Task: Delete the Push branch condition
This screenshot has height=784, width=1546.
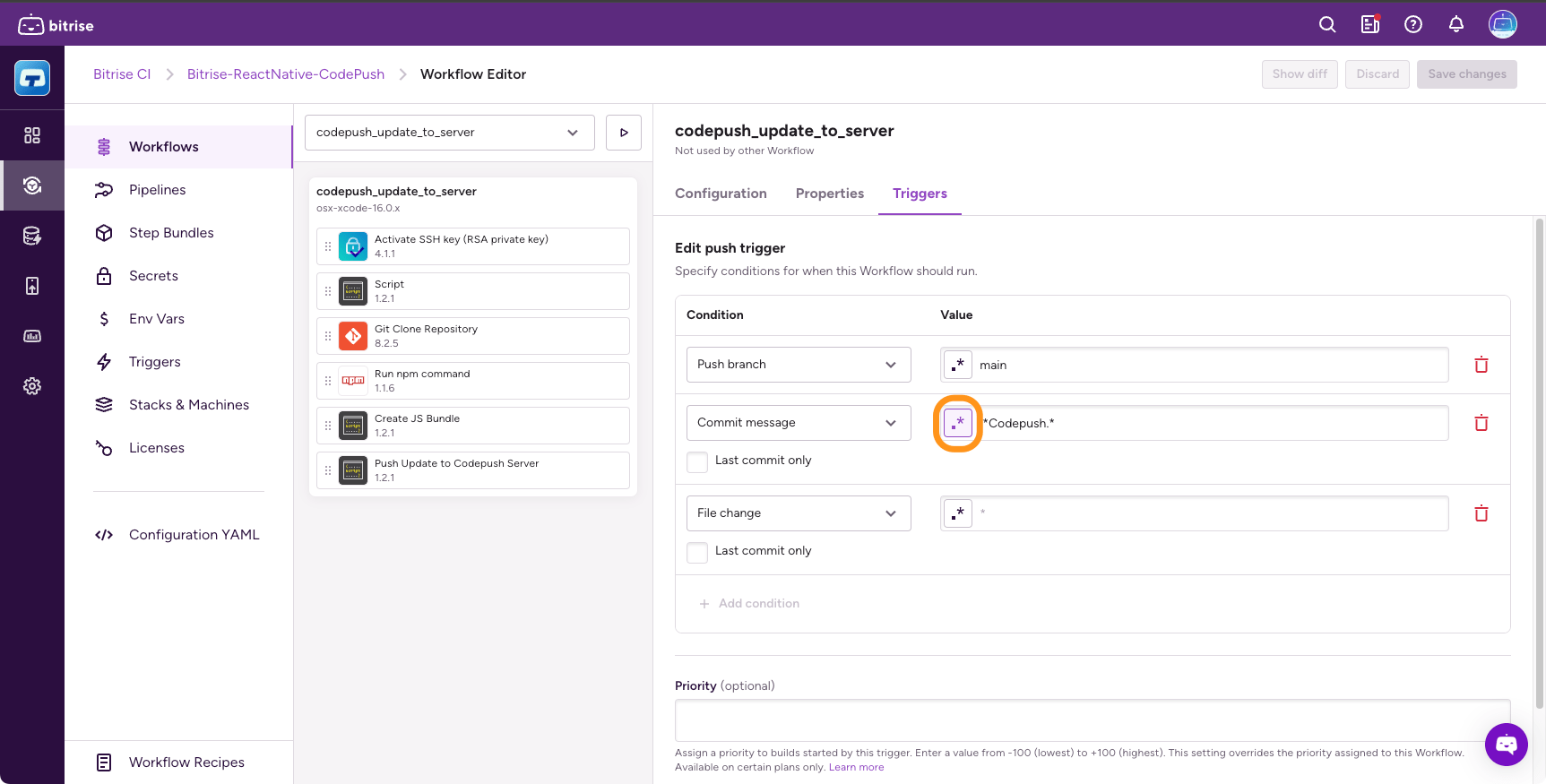Action: (x=1481, y=365)
